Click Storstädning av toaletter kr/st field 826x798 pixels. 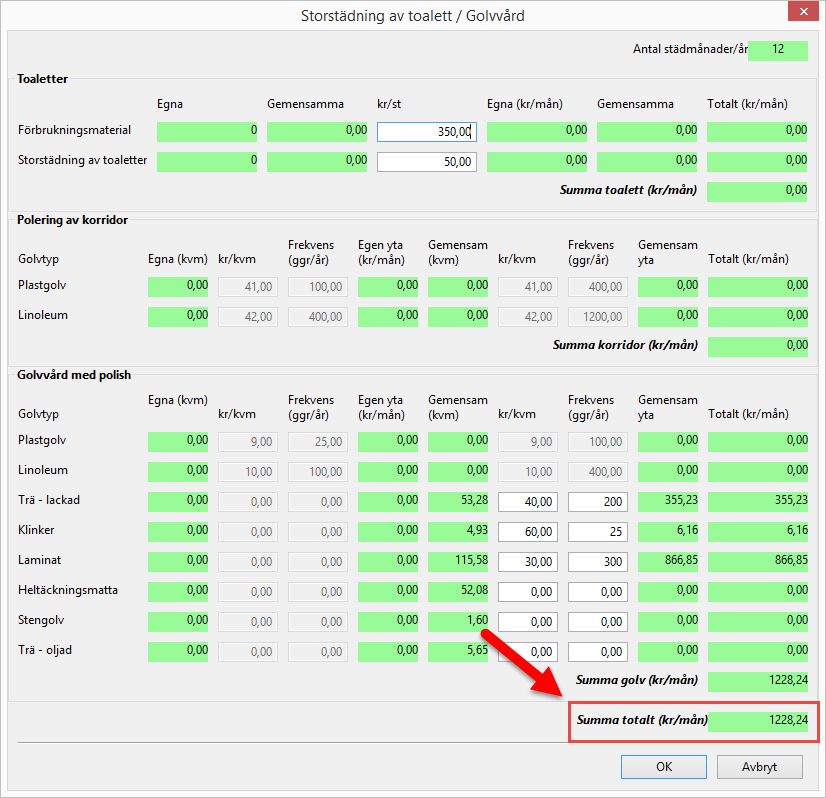pos(427,162)
